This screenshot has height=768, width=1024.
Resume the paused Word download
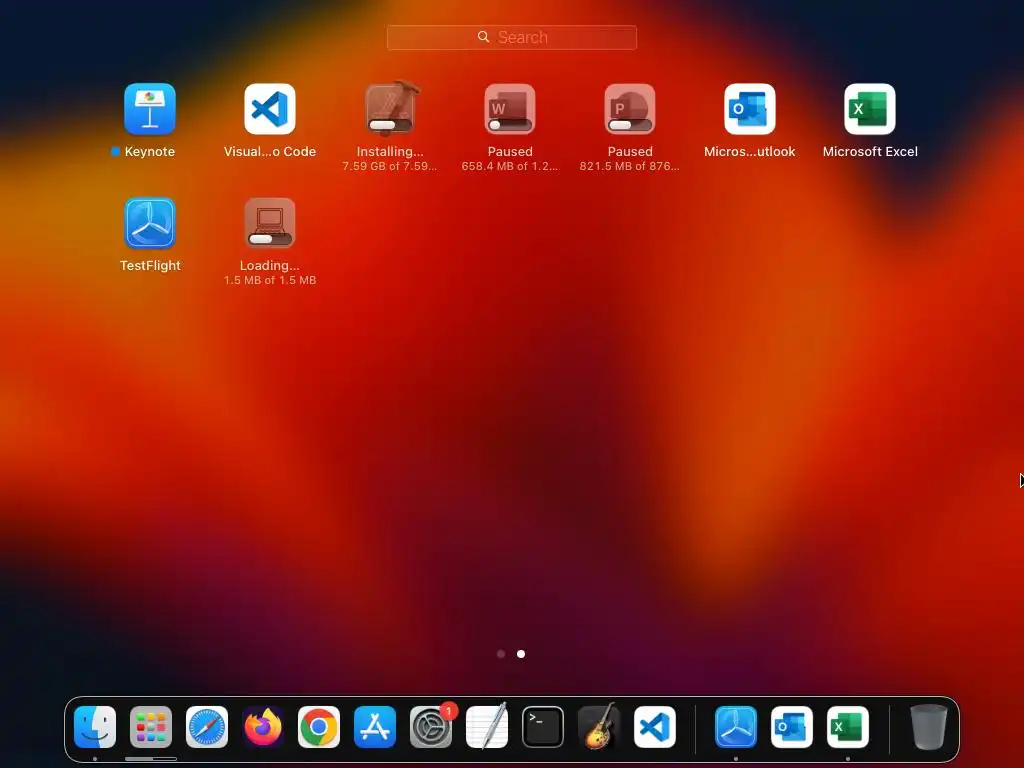coord(510,108)
